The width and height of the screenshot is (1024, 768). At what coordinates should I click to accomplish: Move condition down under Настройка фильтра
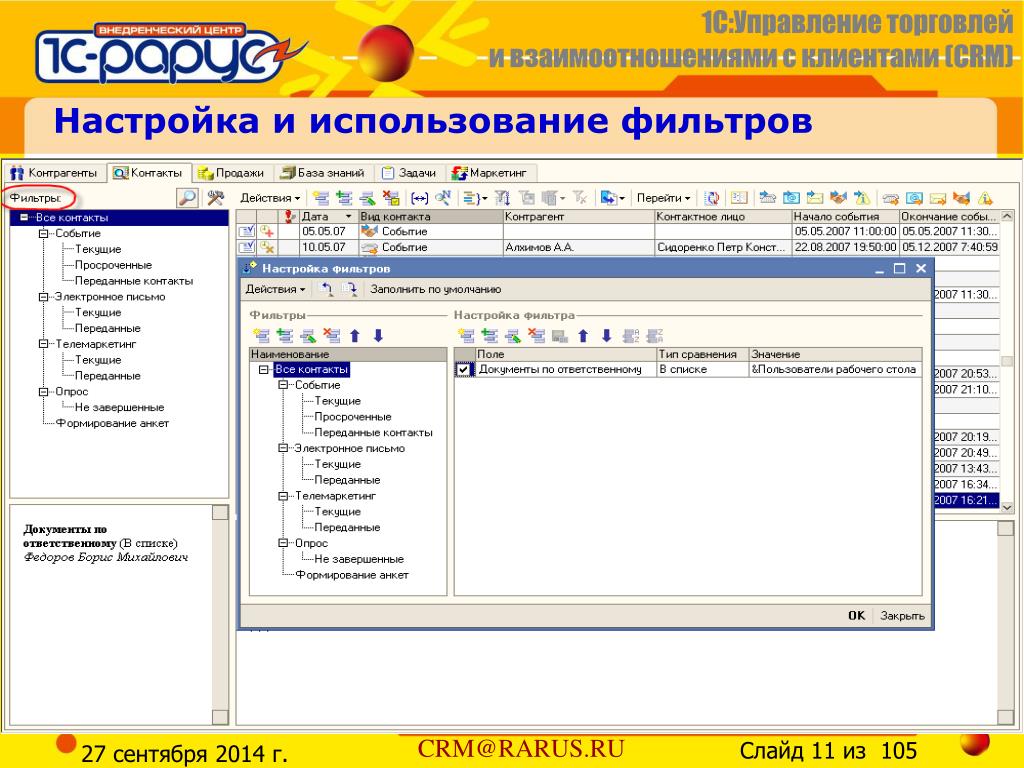pyautogui.click(x=606, y=336)
